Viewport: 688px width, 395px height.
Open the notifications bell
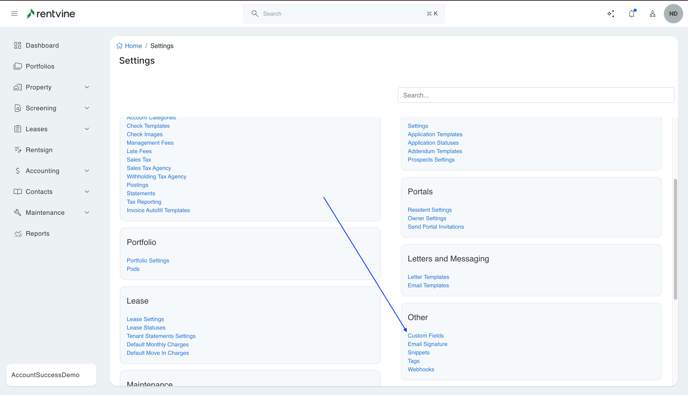pos(632,14)
